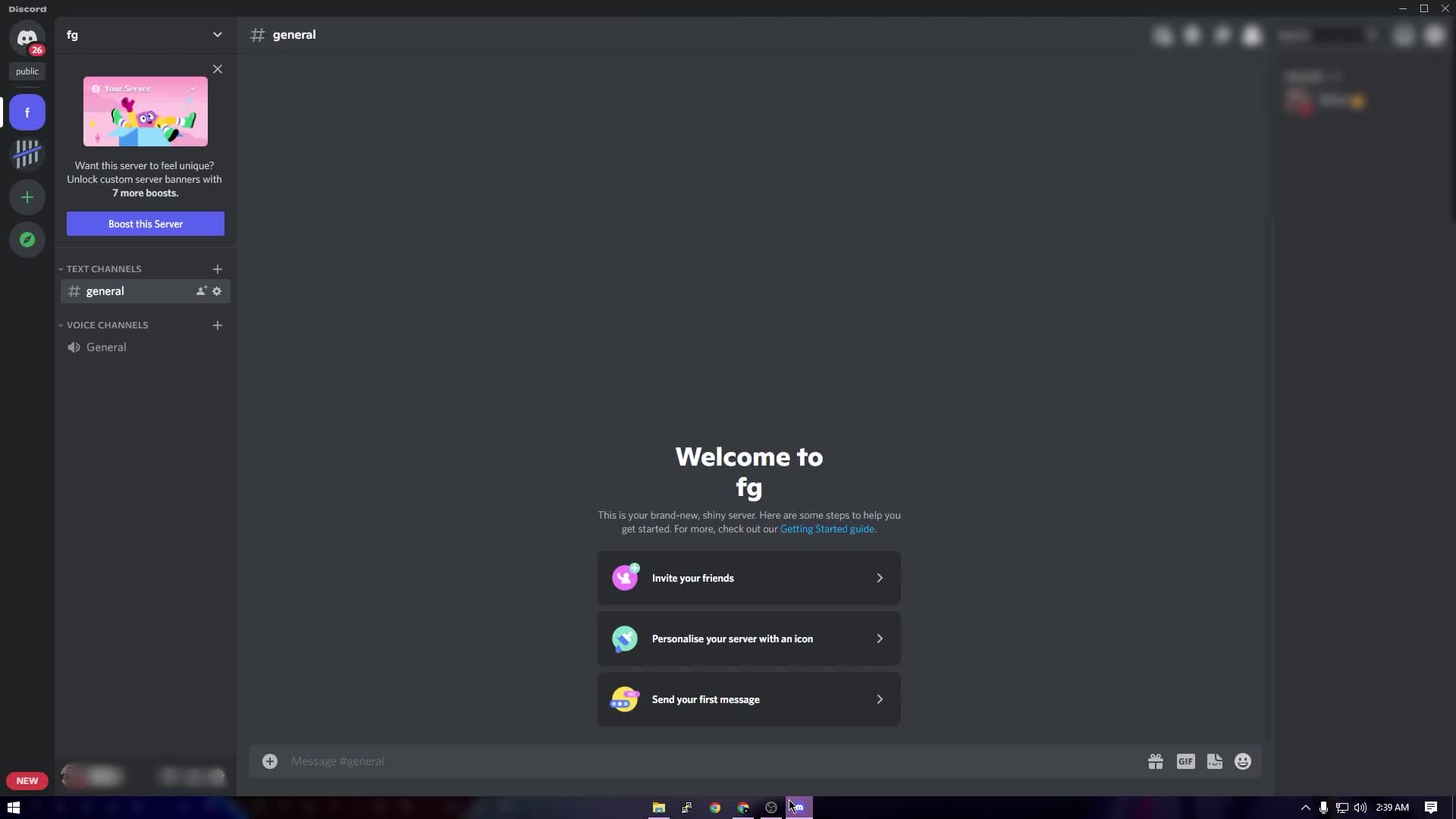This screenshot has height=819, width=1456.
Task: Click attach file plus icon in message box
Action: click(x=270, y=761)
